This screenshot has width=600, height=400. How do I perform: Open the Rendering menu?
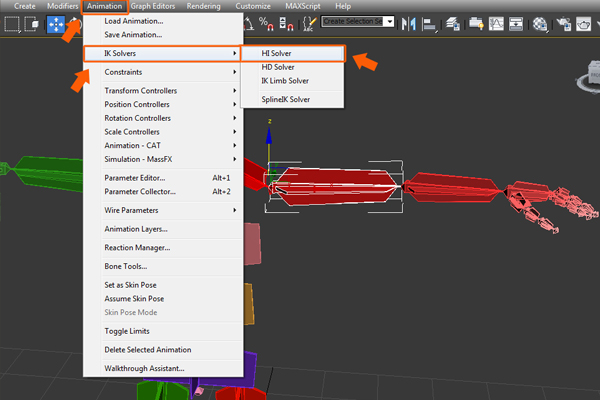(x=204, y=6)
